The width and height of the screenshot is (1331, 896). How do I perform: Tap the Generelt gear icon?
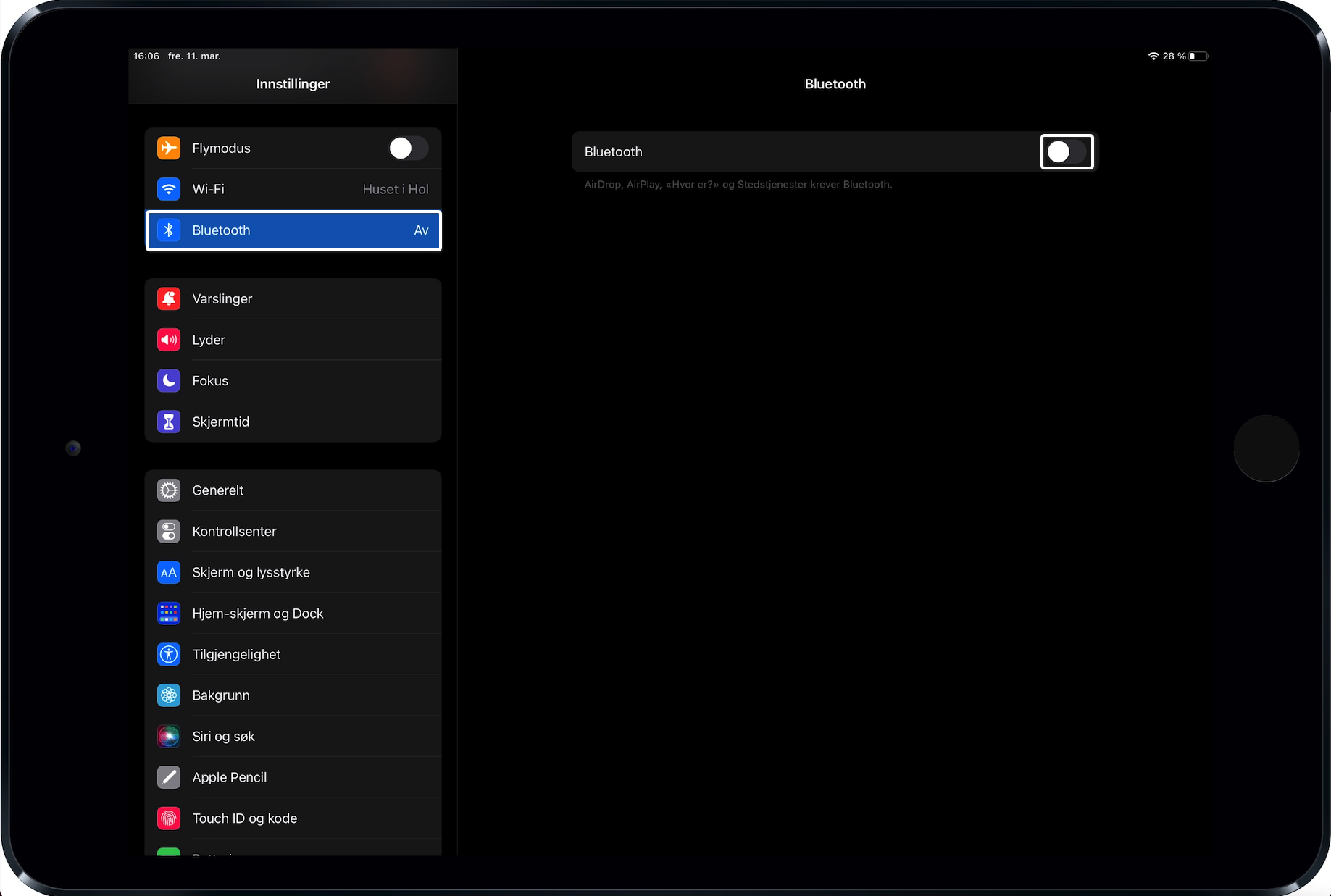tap(169, 490)
